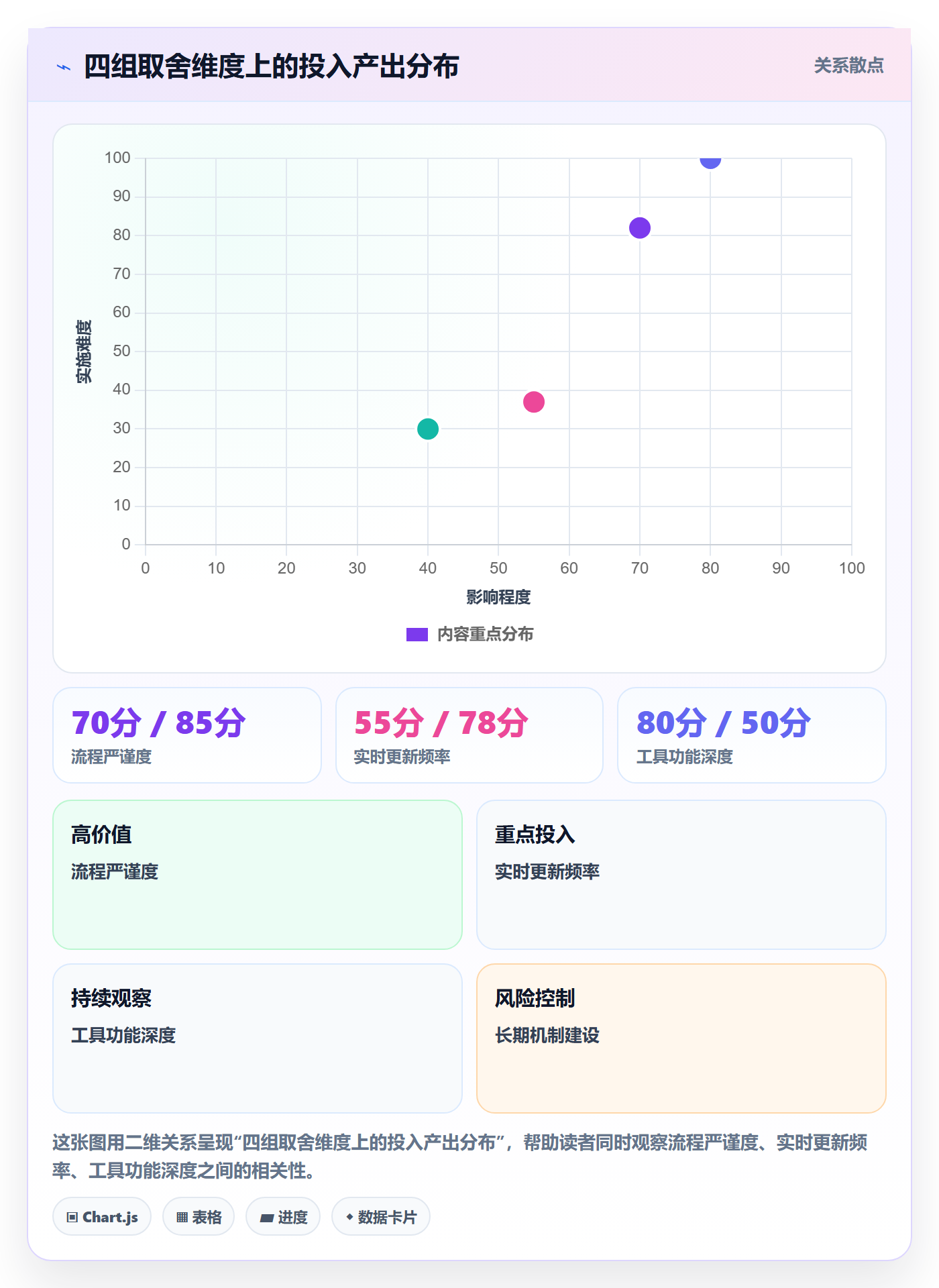The width and height of the screenshot is (939, 1288).
Task: Click the 风险控制 card heading
Action: pyautogui.click(x=535, y=998)
